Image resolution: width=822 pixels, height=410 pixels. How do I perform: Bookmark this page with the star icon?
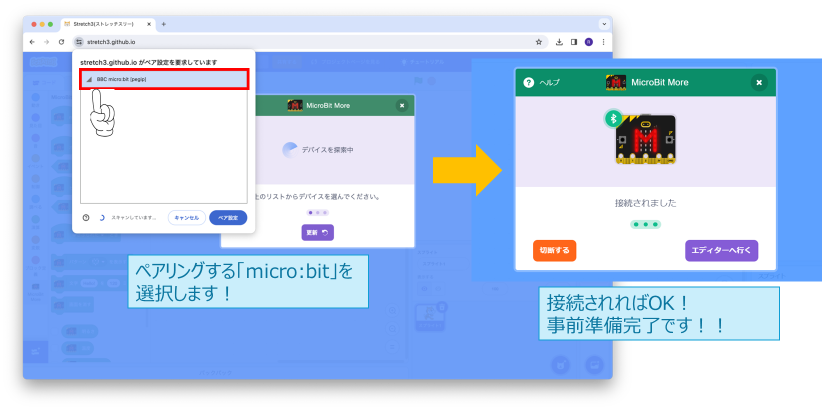[538, 42]
